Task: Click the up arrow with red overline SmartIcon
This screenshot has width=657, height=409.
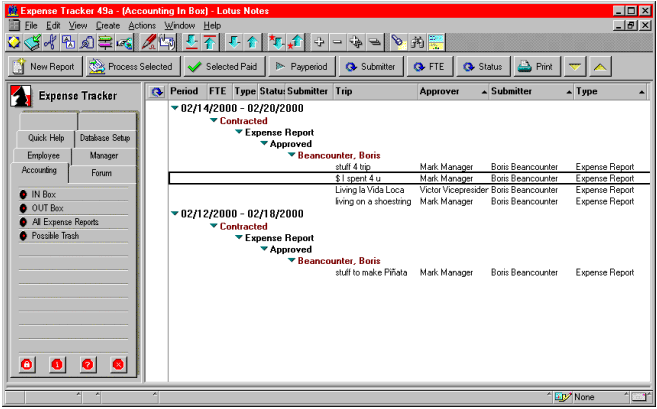Action: (210, 42)
